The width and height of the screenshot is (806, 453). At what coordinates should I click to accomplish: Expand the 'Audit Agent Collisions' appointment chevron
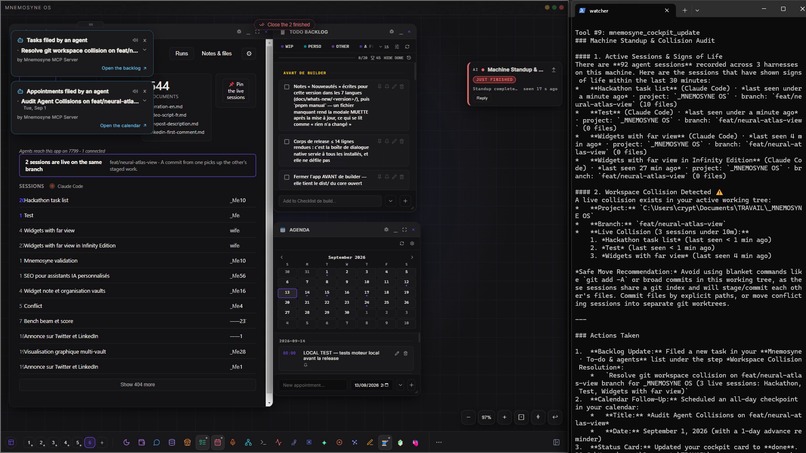[144, 101]
